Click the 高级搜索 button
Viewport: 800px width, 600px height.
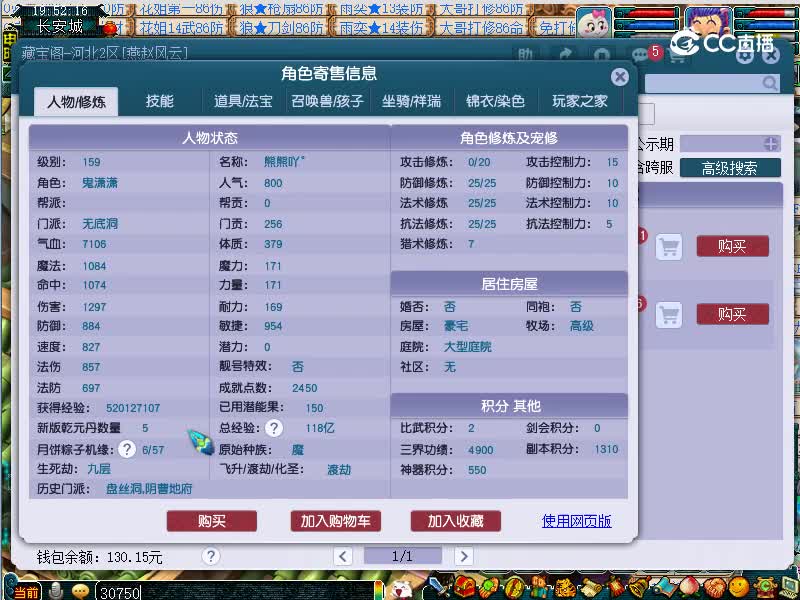point(730,168)
